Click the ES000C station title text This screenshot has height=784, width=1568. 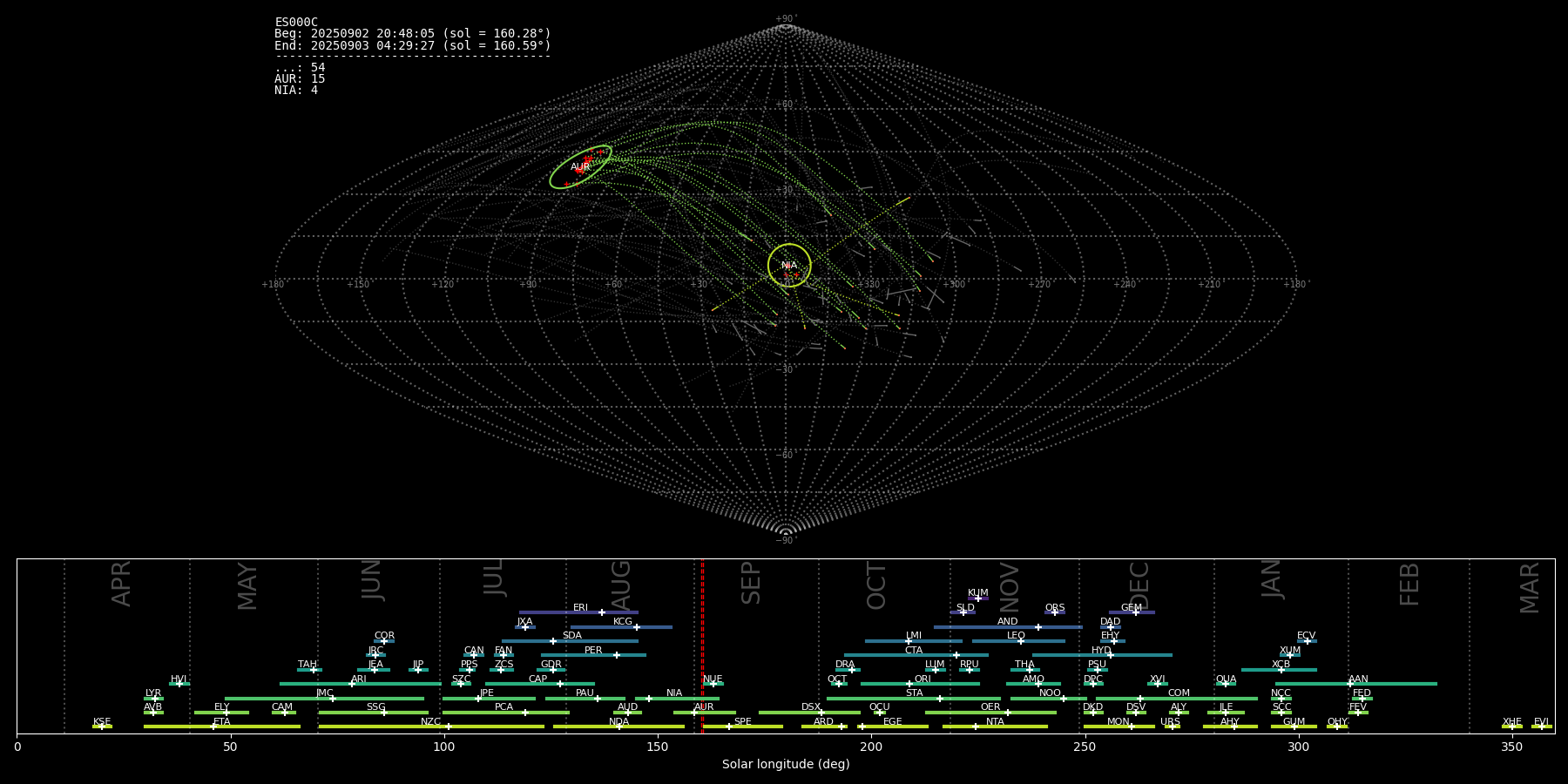pos(296,23)
